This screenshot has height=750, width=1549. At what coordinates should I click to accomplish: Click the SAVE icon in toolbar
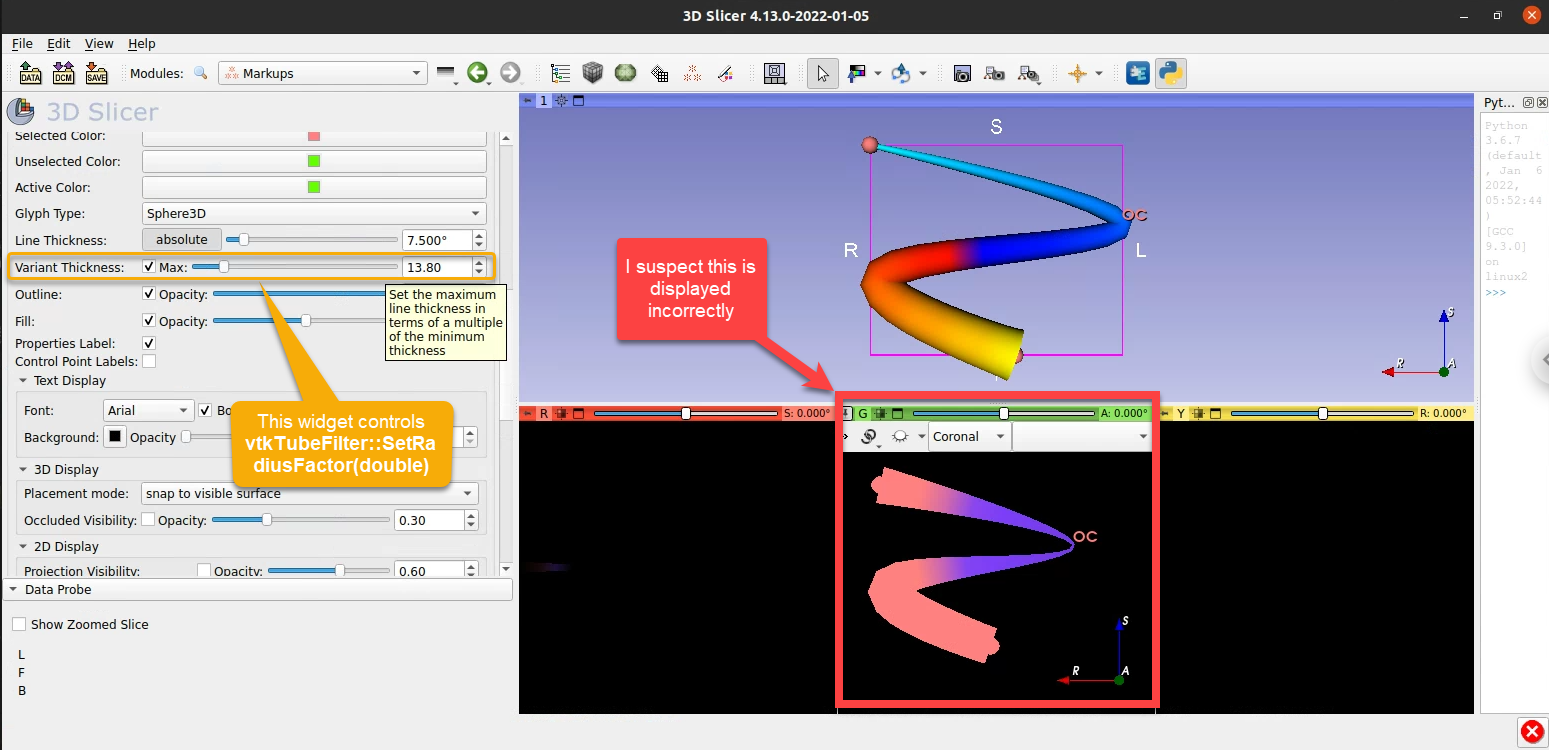(x=96, y=73)
